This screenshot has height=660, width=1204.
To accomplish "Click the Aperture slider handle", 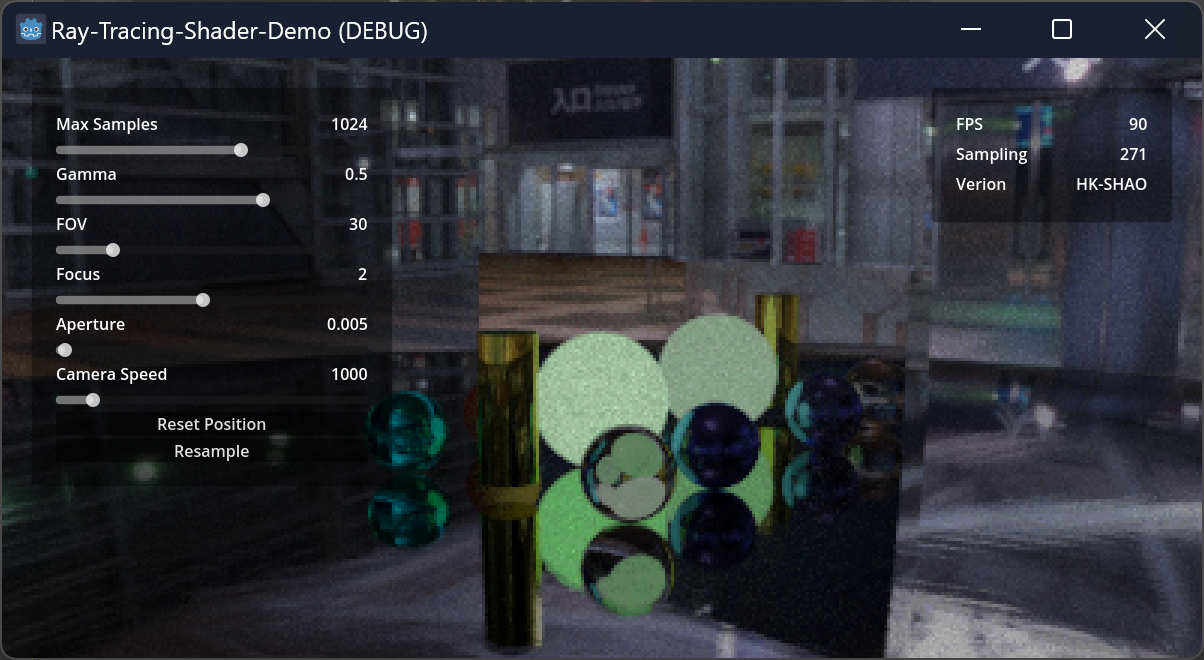I will coord(64,350).
